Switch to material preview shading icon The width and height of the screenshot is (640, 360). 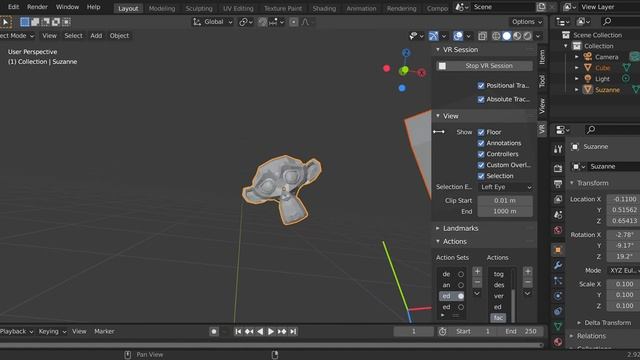pos(517,36)
